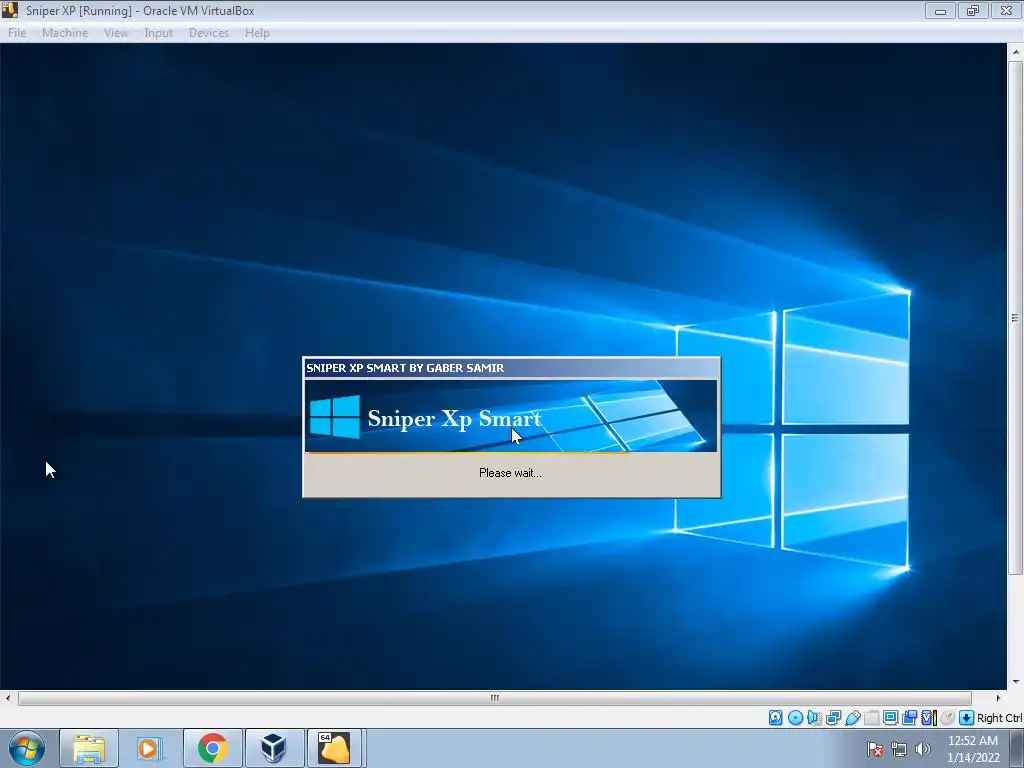
Task: Open the Input menu
Action: click(158, 33)
